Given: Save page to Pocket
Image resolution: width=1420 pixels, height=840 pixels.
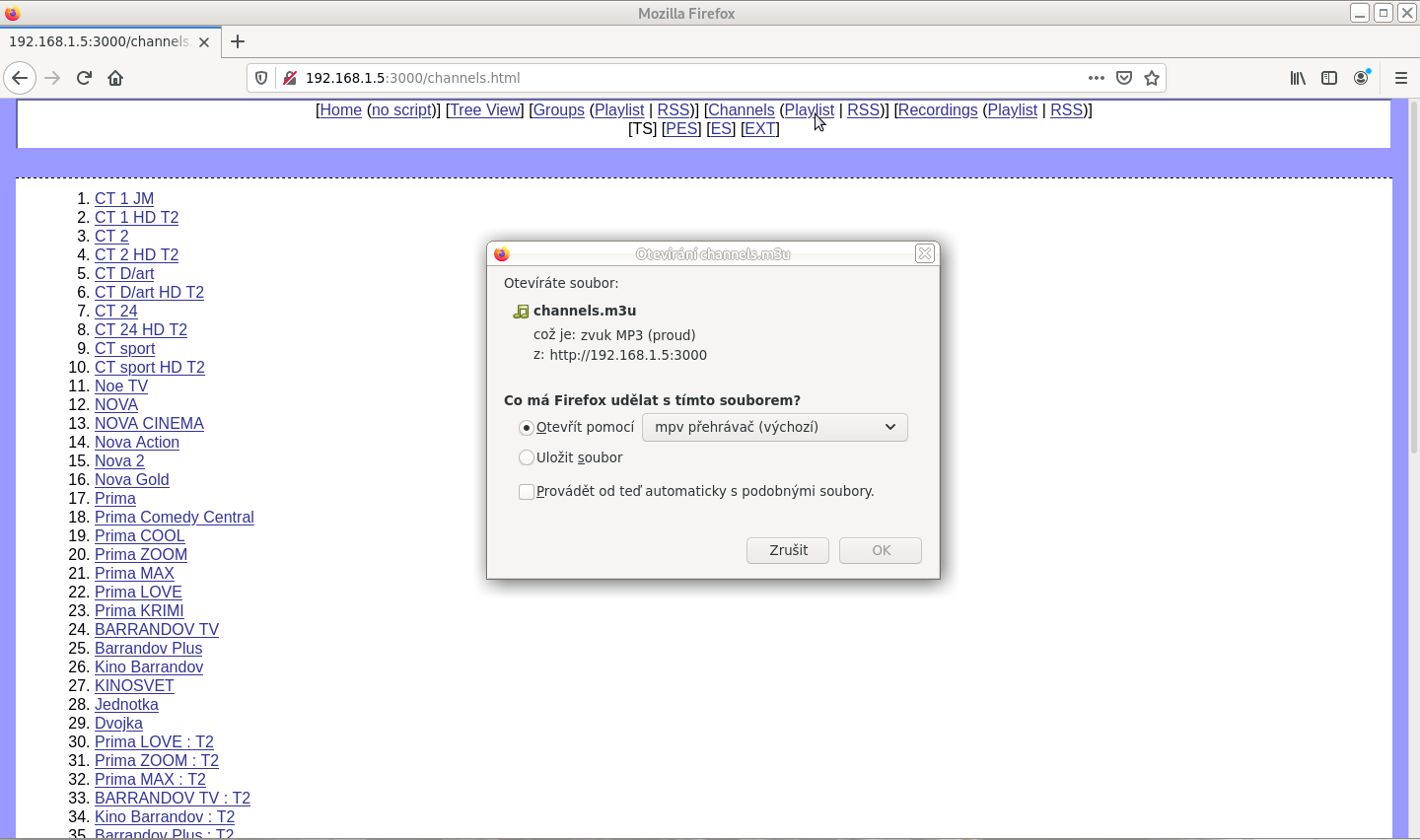Looking at the screenshot, I should pyautogui.click(x=1124, y=78).
